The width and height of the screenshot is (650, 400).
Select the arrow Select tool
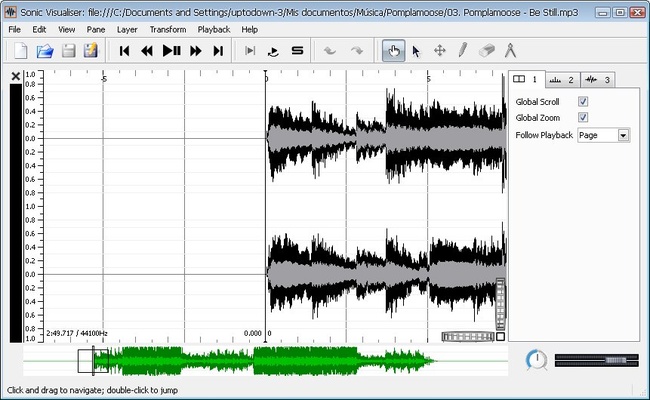point(416,51)
